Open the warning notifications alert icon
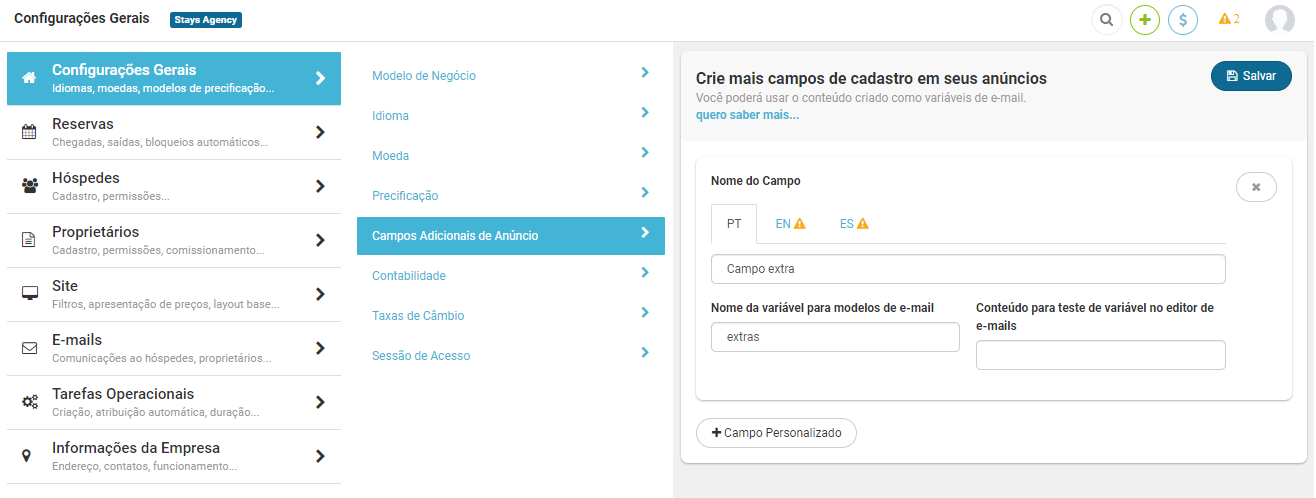This screenshot has height=498, width=1316. [x=1229, y=19]
